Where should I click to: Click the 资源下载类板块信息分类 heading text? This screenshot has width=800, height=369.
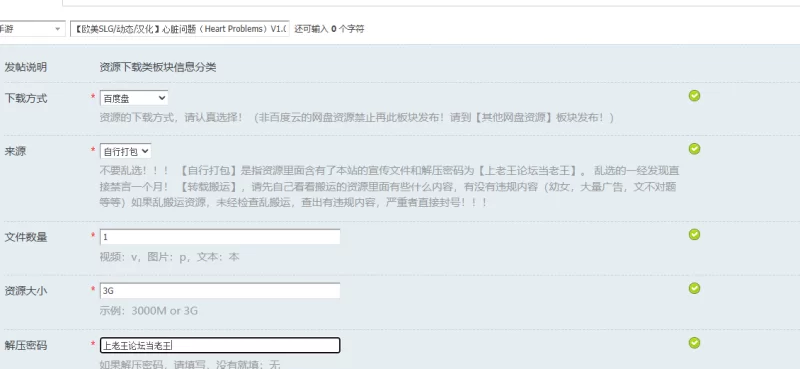click(x=158, y=67)
